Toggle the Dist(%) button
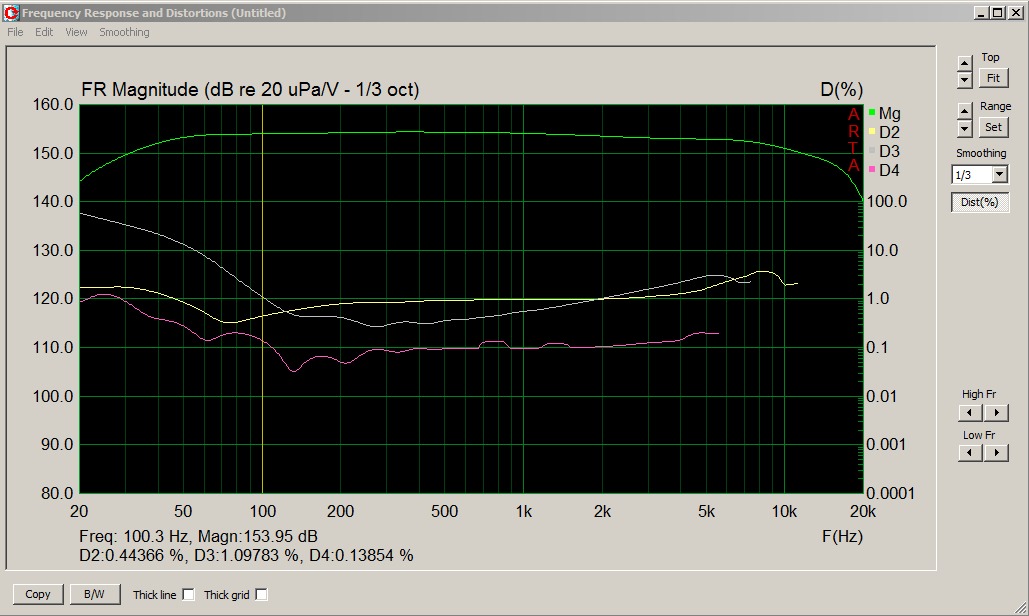The image size is (1029, 616). click(x=979, y=202)
